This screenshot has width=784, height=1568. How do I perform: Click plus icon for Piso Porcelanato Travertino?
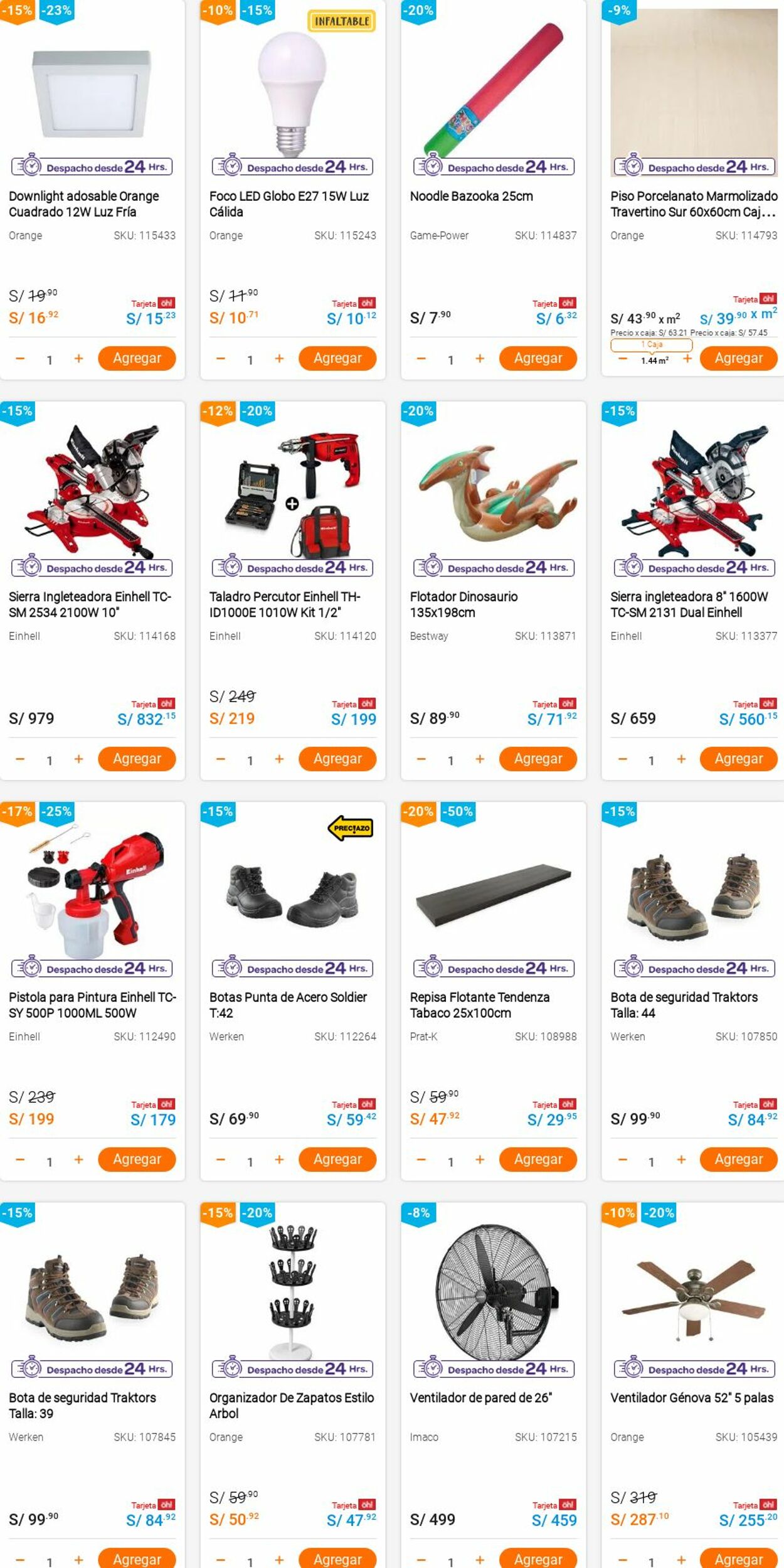687,358
